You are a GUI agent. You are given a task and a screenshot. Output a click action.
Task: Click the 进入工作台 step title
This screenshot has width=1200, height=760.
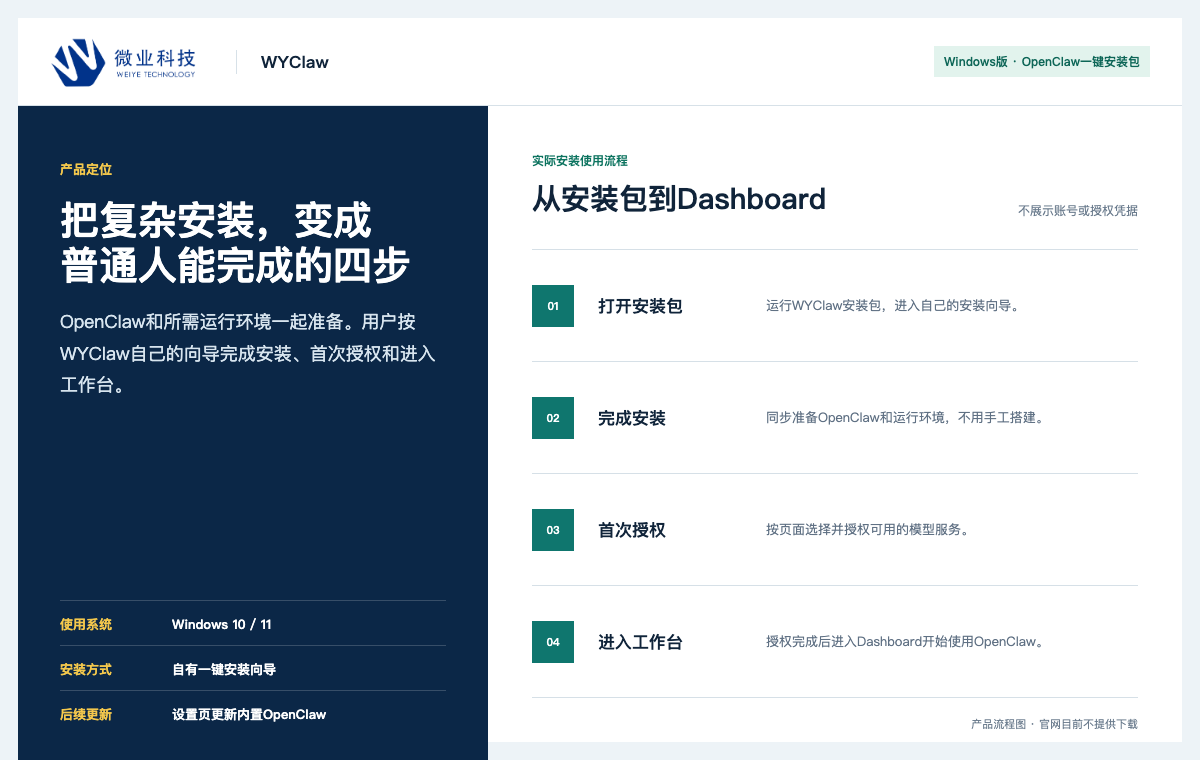tap(640, 642)
